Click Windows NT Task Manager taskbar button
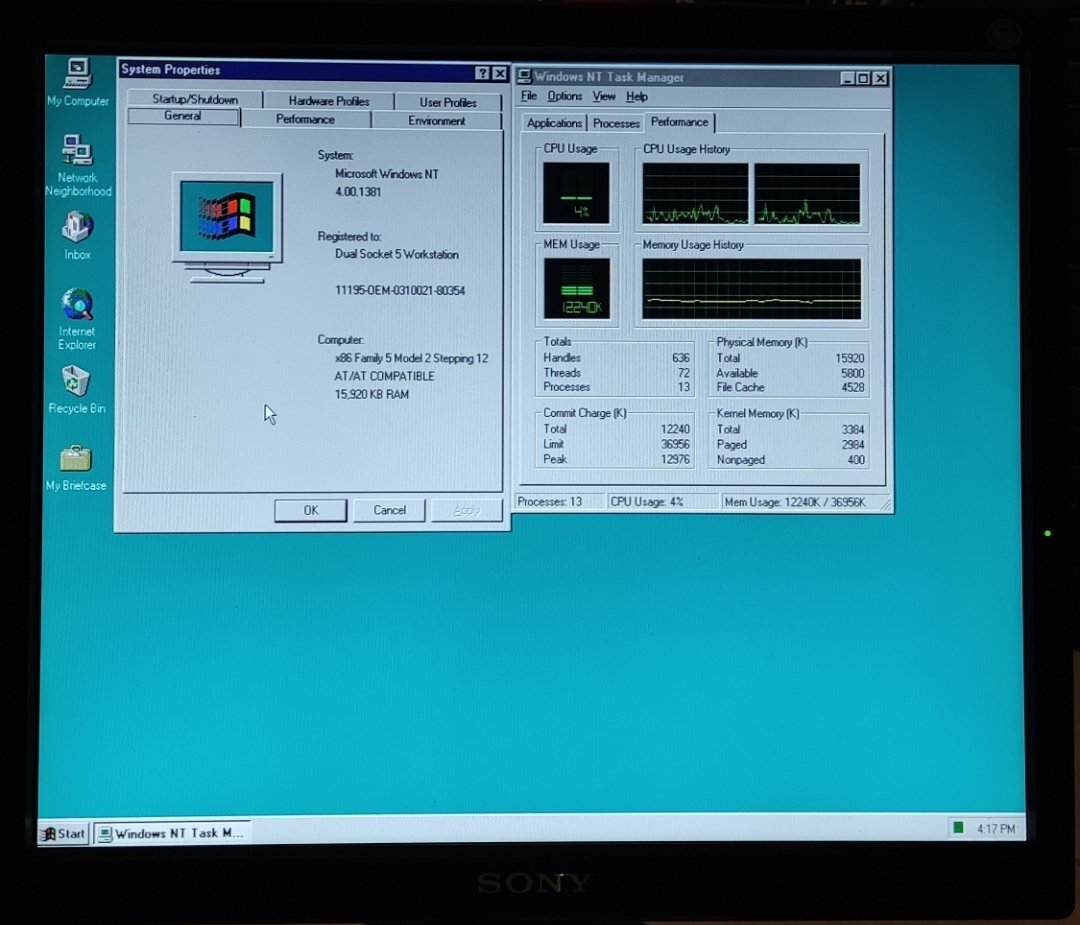 tap(172, 833)
